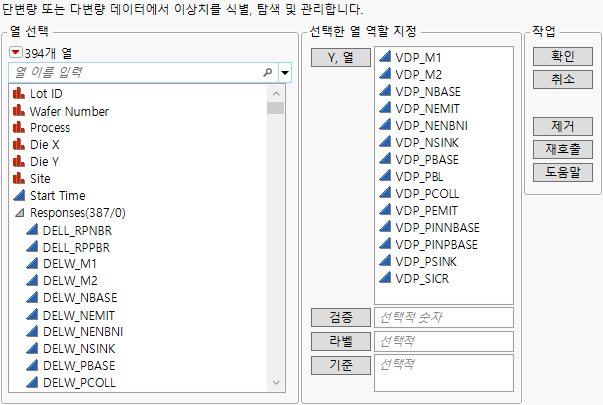
Task: Select VDP_PBASE in the Y list
Action: (427, 160)
